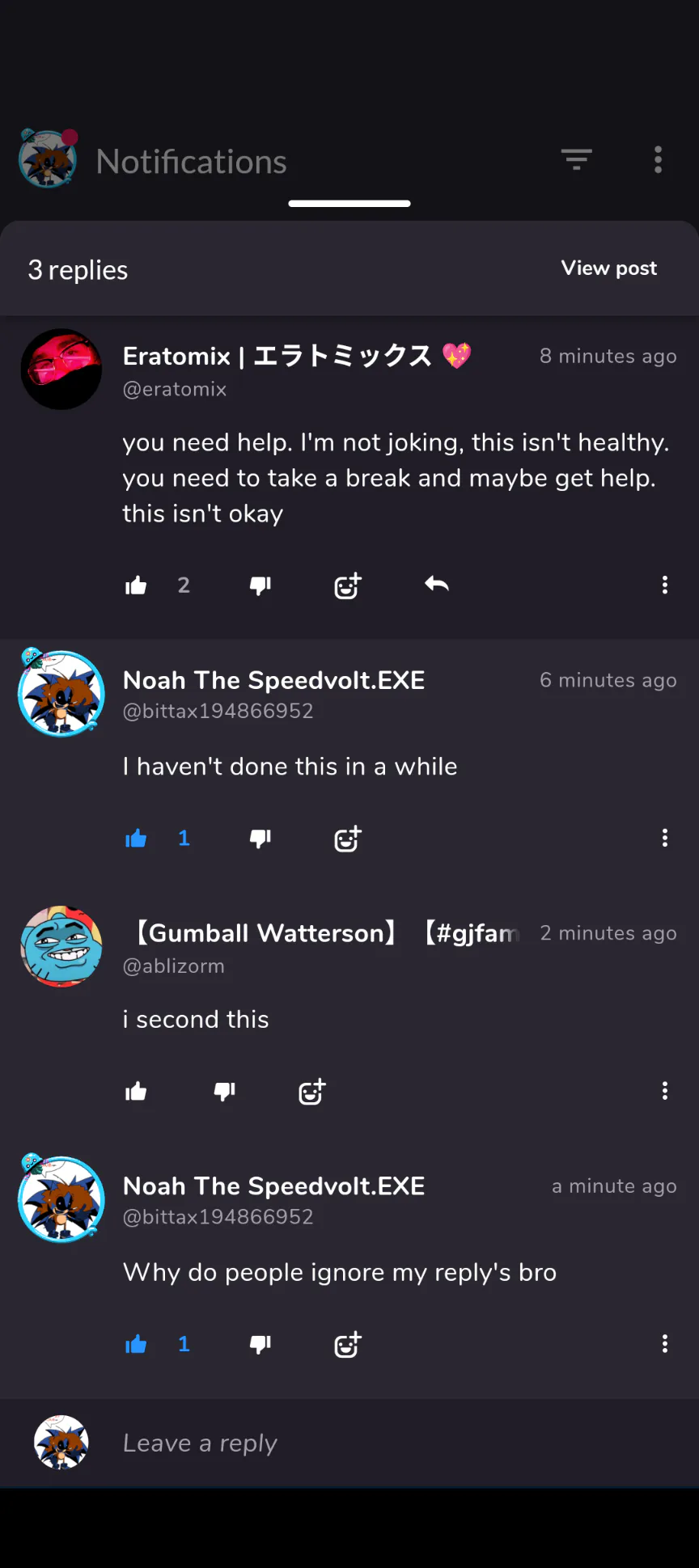Open overflow menu on 'I haven't done this' reply
Image resolution: width=699 pixels, height=1568 pixels.
pos(665,838)
